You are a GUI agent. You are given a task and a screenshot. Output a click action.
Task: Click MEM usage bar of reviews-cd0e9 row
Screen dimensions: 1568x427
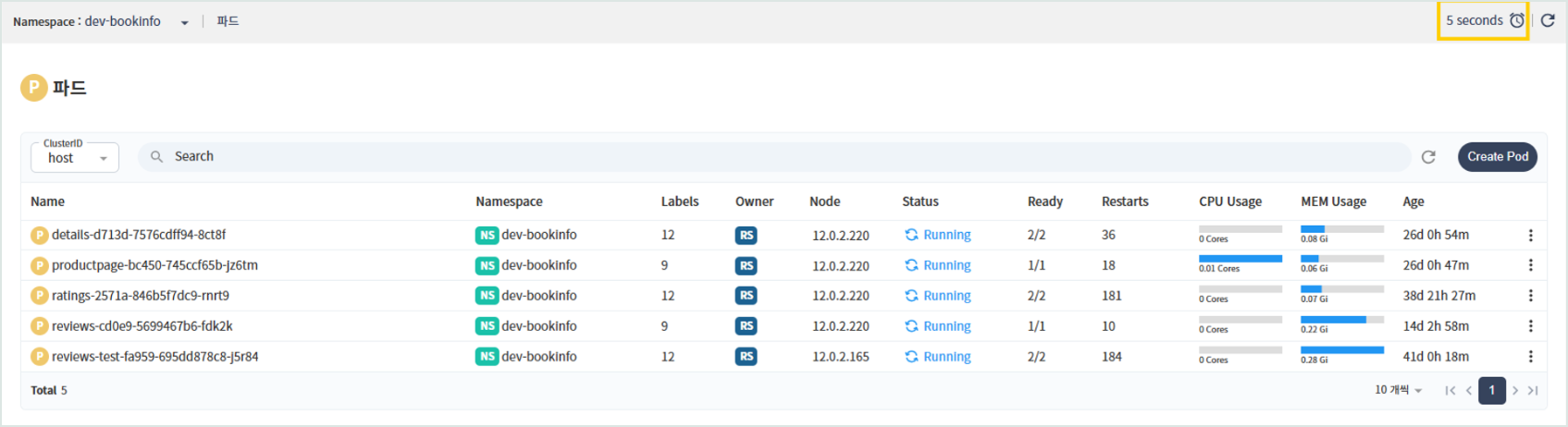point(1342,320)
